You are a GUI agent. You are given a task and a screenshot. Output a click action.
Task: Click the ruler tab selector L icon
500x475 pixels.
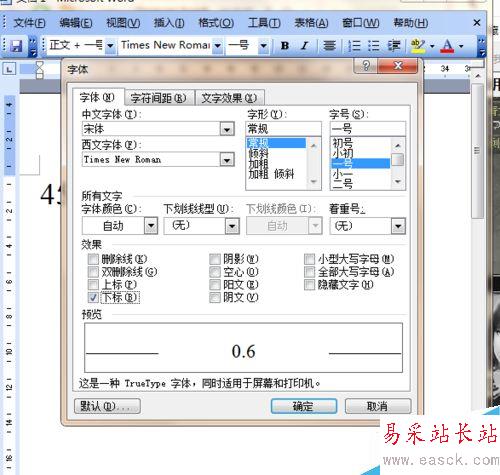9,70
